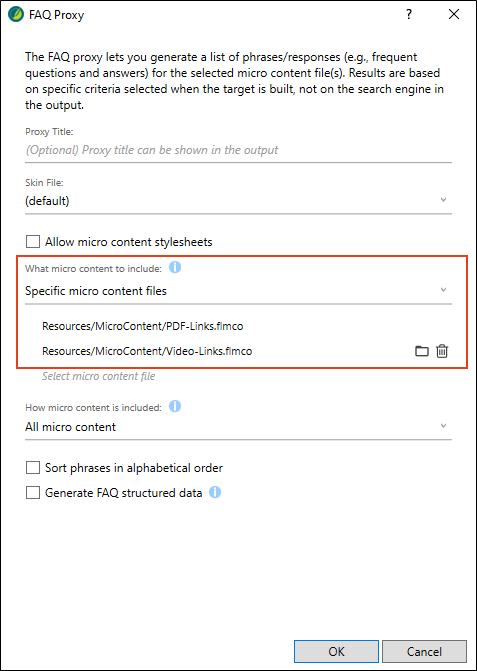Click info icon next to Generate FAQ structured data
This screenshot has width=477, height=671.
[x=215, y=492]
